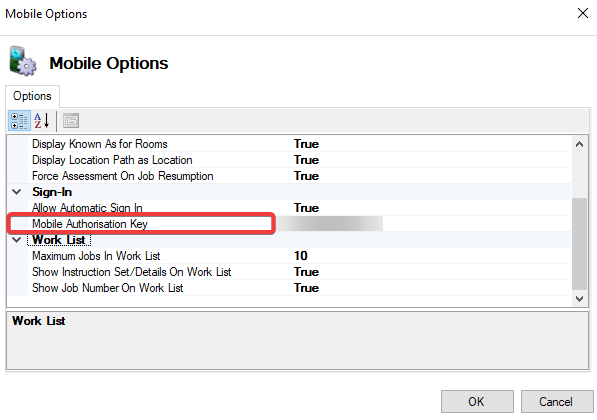Collapse the Sign-In category
Viewport: 597px width, 420px height.
17,192
